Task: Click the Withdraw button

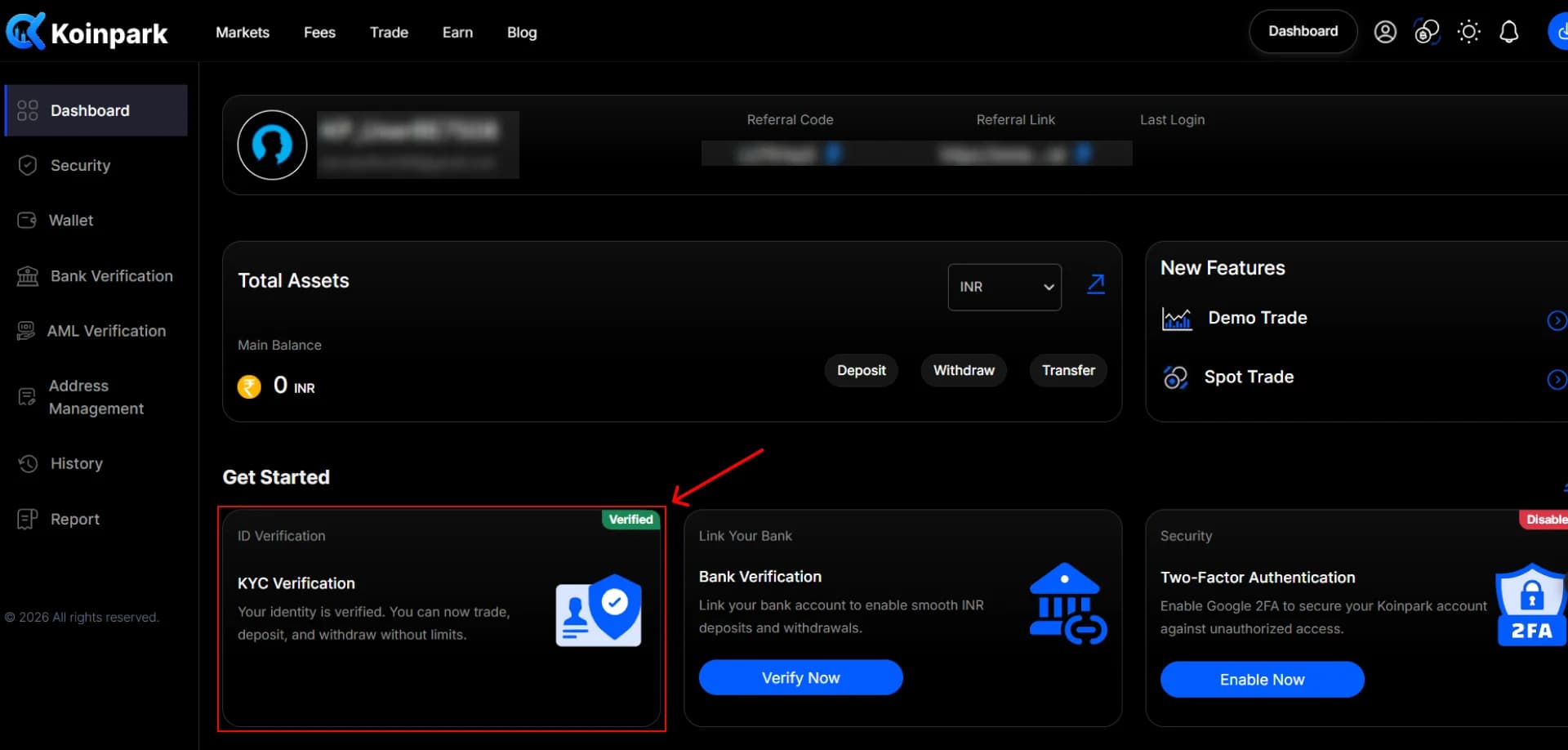Action: pyautogui.click(x=964, y=370)
